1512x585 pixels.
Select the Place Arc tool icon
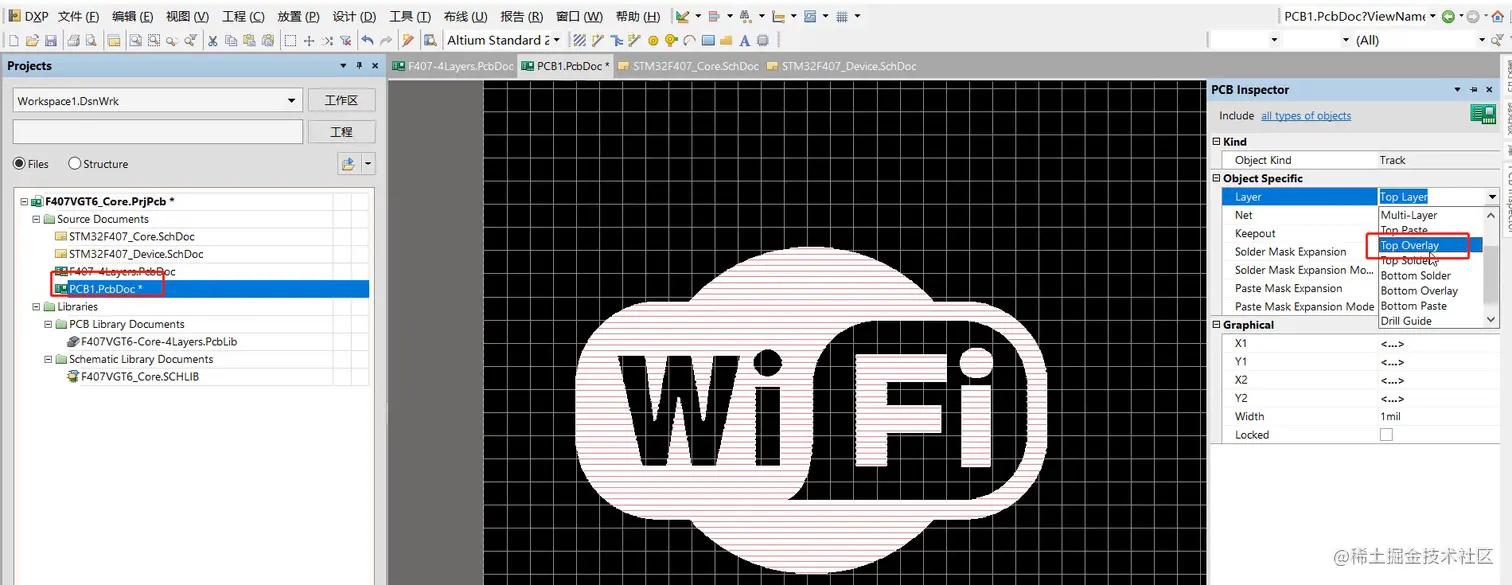689,40
